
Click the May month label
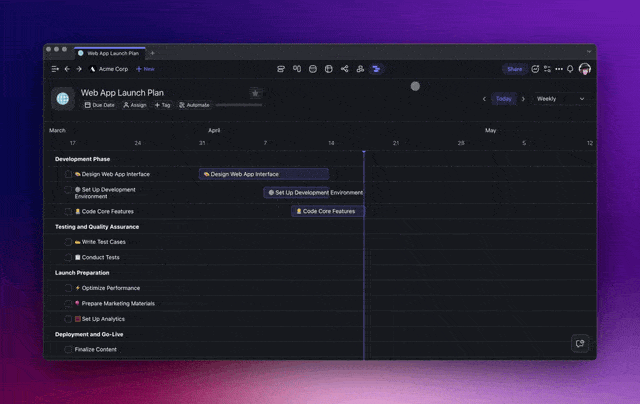(491, 131)
